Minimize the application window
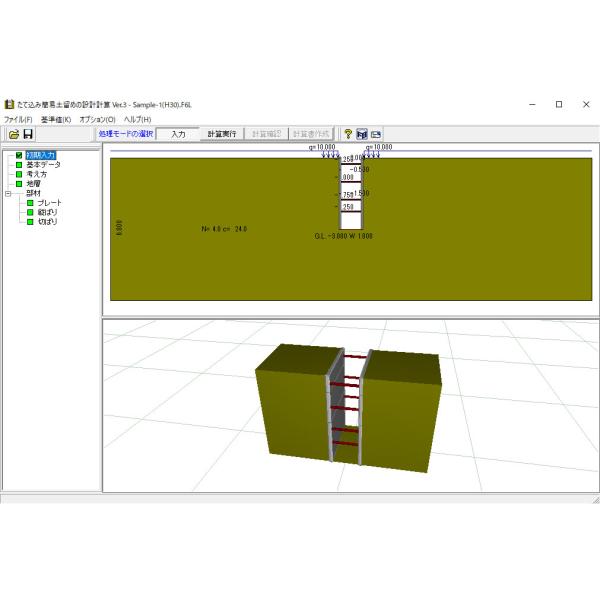The width and height of the screenshot is (600, 600). [x=532, y=104]
